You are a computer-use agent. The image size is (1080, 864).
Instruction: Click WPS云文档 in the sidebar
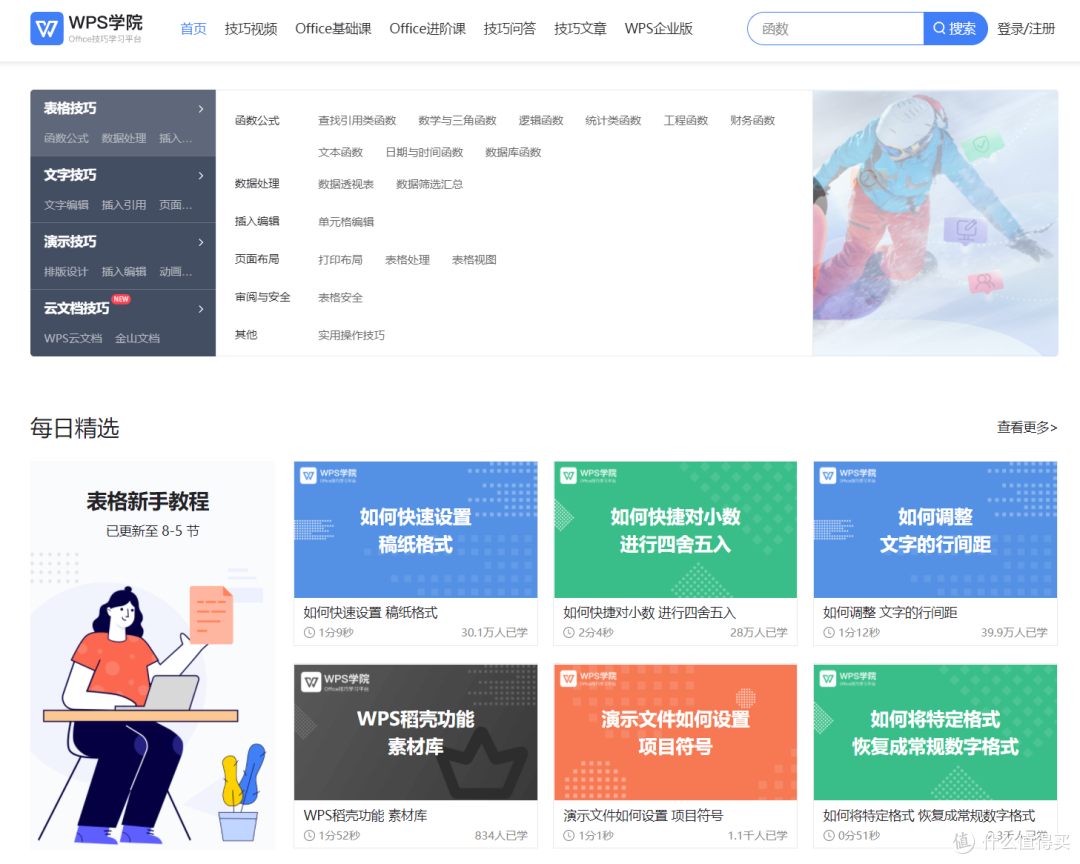point(73,338)
